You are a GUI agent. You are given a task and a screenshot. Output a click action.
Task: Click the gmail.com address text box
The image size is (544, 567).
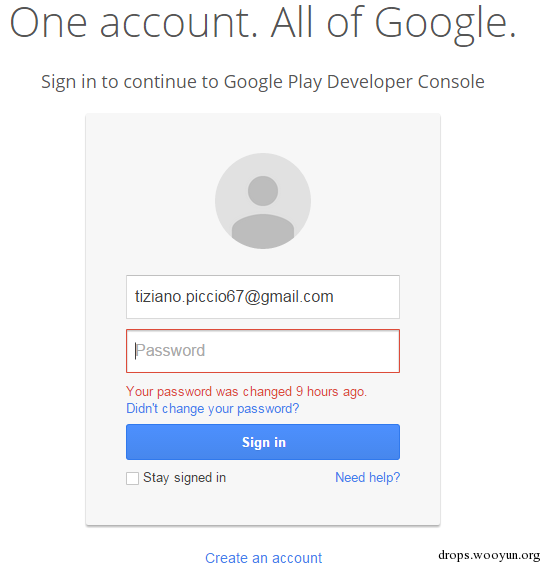pos(263,297)
